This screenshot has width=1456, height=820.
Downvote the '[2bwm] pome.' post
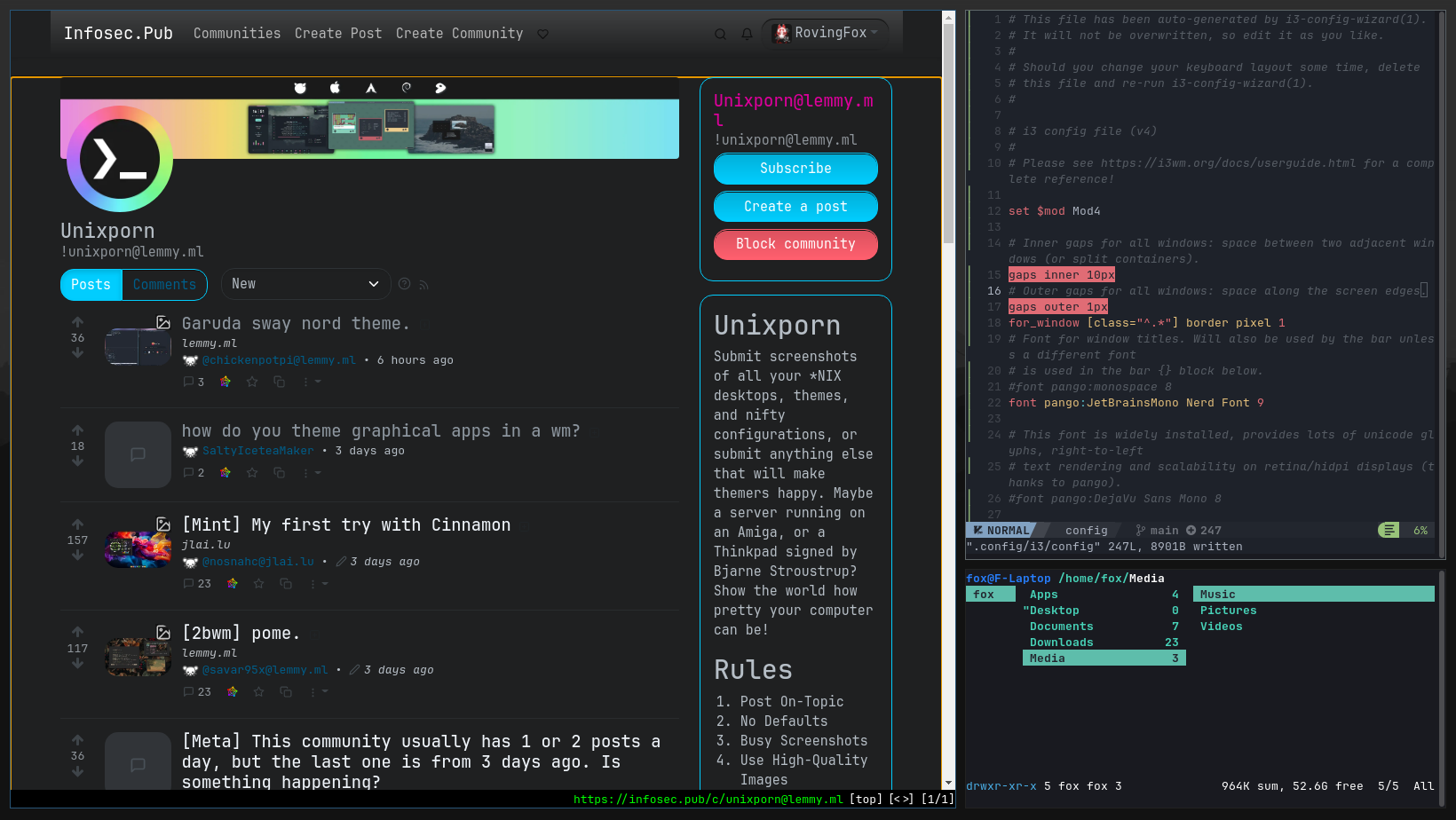point(77,663)
